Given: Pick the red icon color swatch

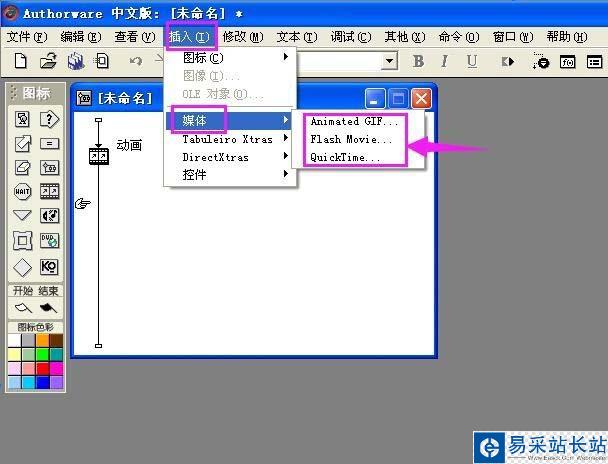Looking at the screenshot, I should pos(43,369).
